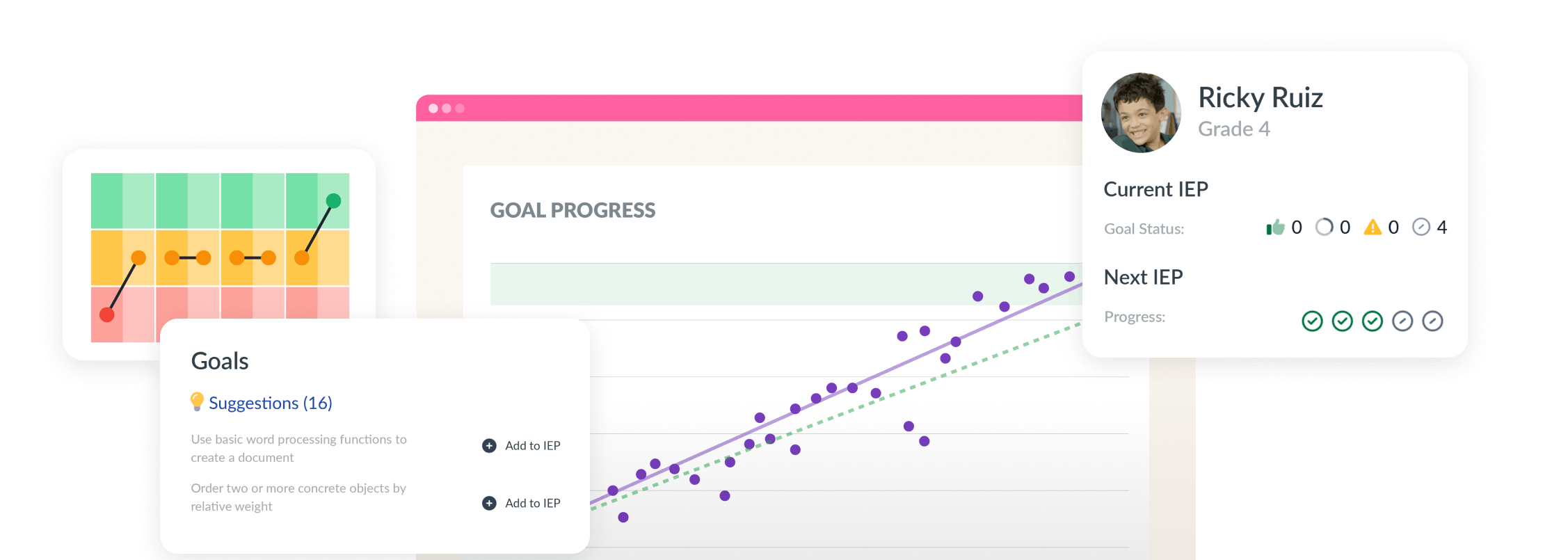The image size is (1568, 560).
Task: Click the green dot on the heatmap chart
Action: point(333,201)
